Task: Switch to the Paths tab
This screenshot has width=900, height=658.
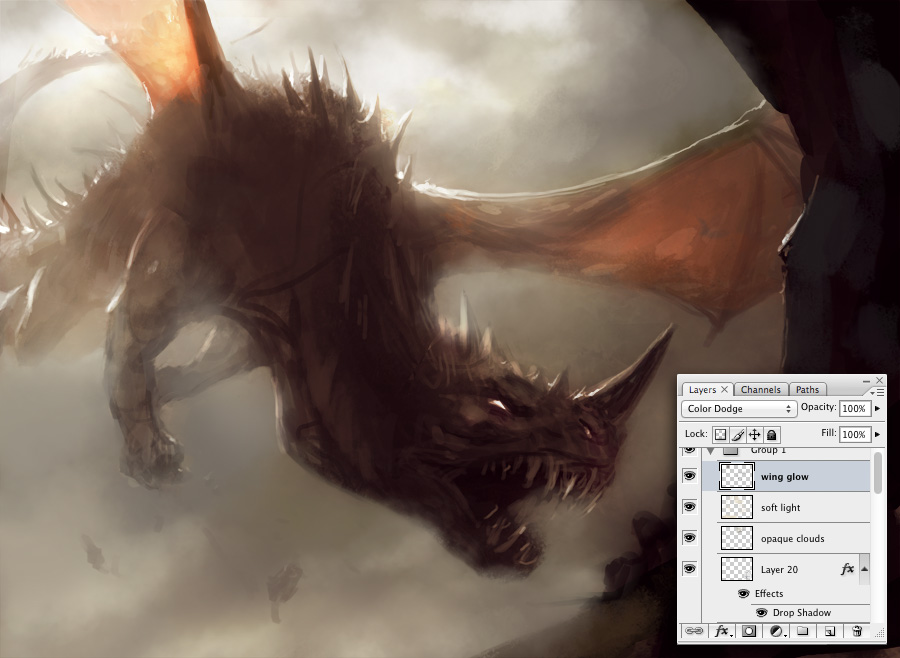Action: pos(807,389)
